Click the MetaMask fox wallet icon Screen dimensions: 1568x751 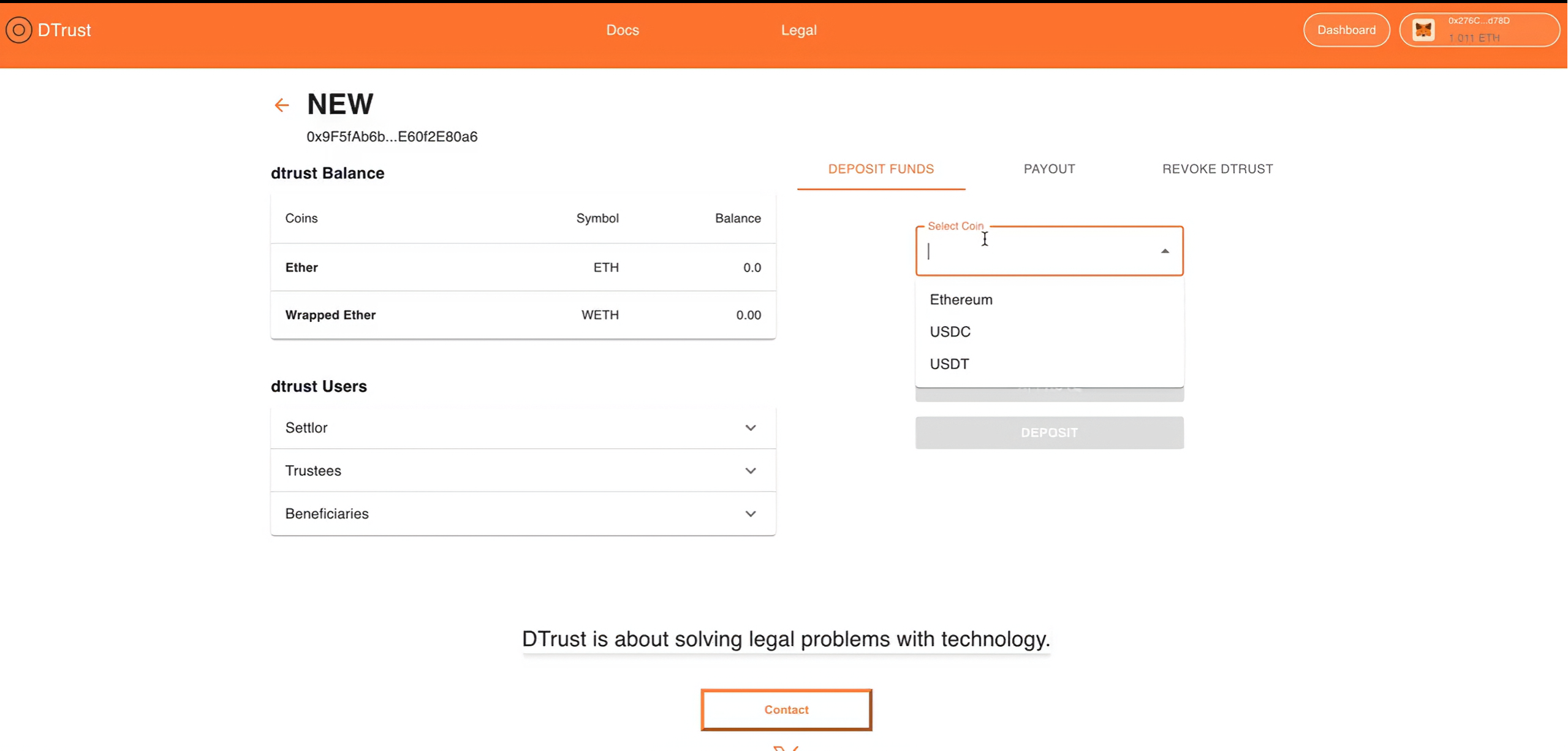coord(1423,30)
